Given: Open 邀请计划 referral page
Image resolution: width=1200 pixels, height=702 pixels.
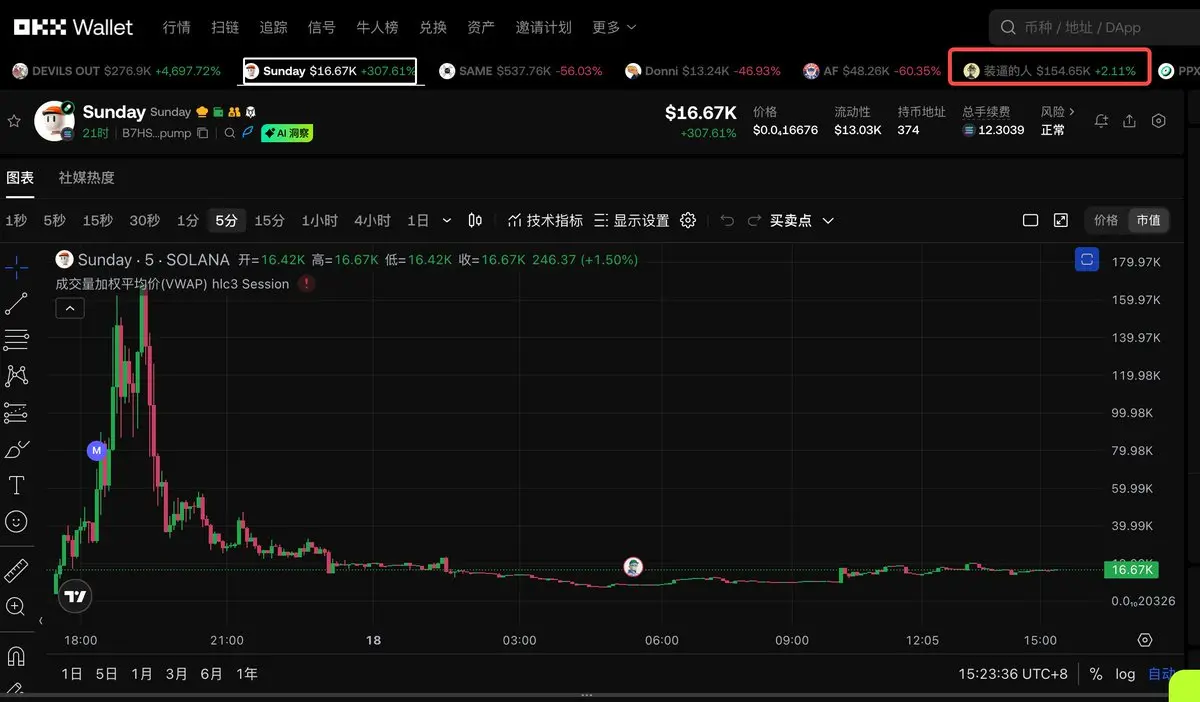Looking at the screenshot, I should (x=543, y=27).
